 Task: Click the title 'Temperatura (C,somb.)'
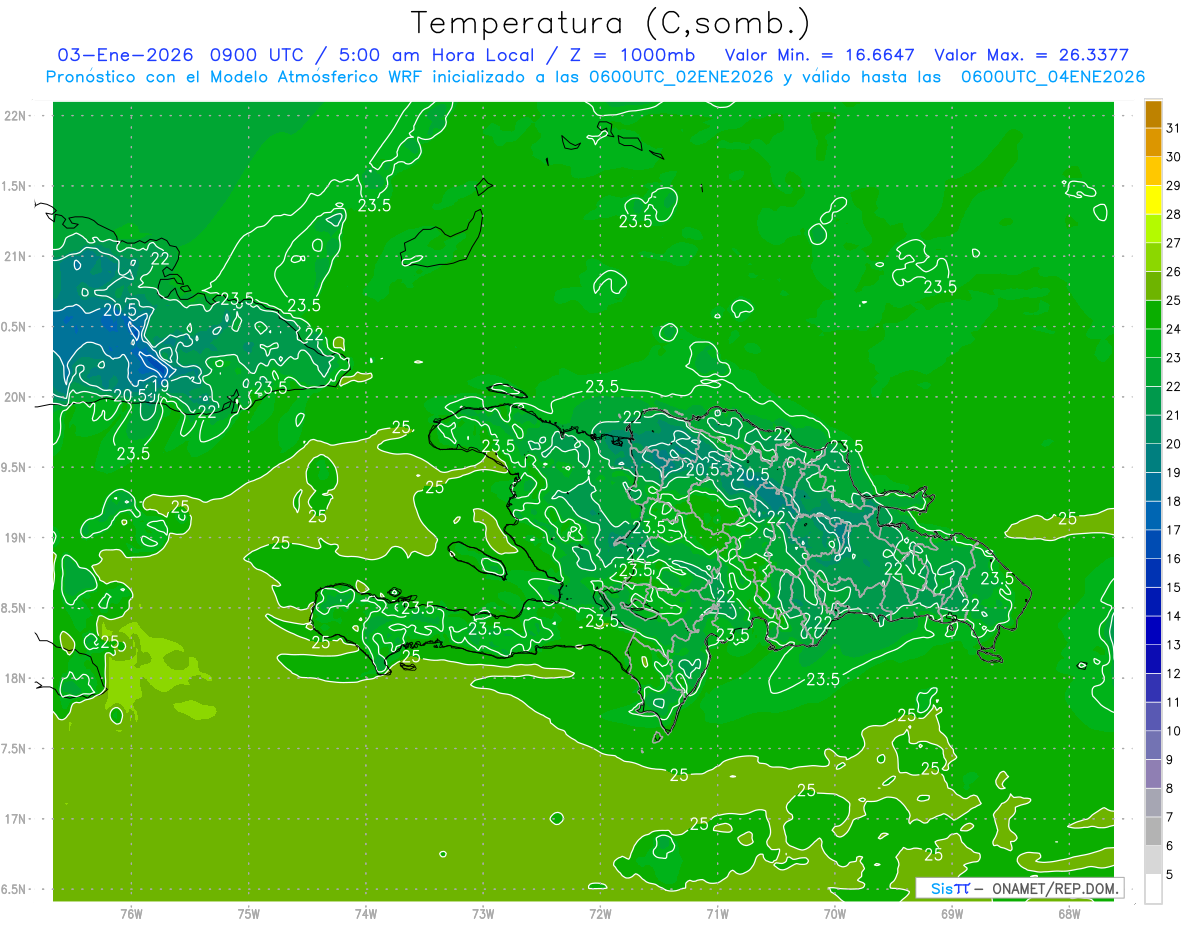coord(611,23)
